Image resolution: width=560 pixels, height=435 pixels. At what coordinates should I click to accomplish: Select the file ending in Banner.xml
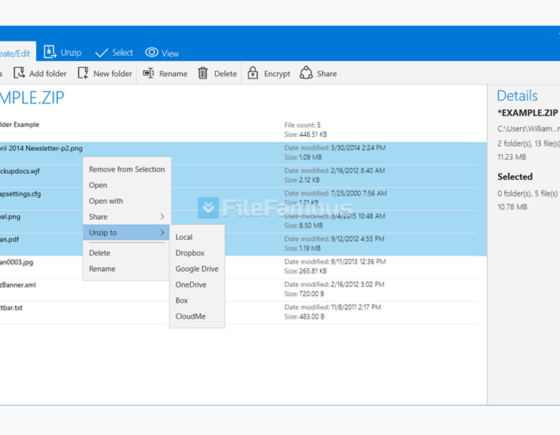click(x=239, y=290)
